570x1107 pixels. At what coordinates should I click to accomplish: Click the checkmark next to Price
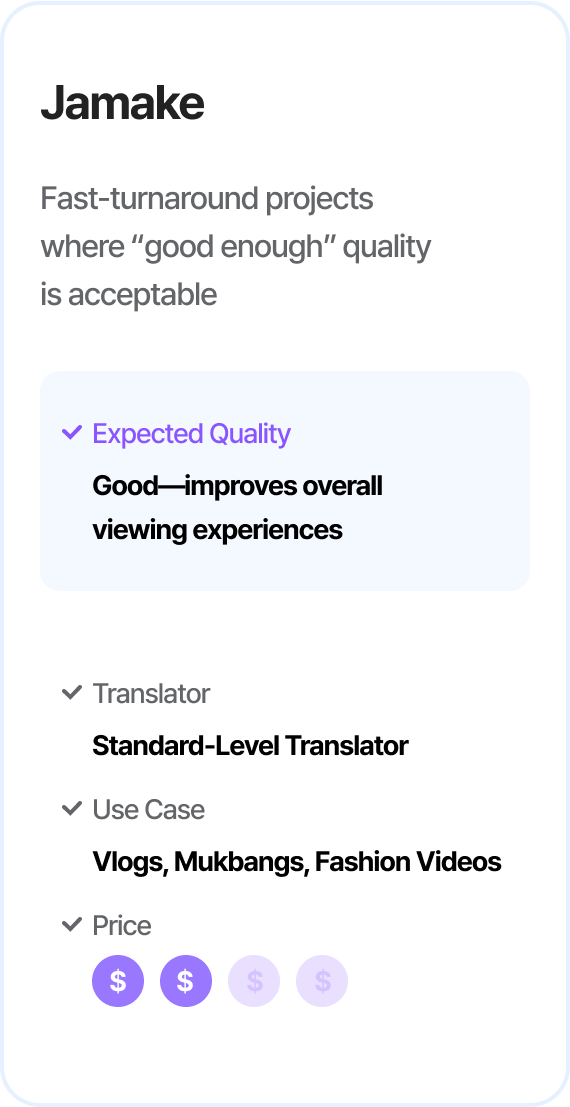point(72,924)
